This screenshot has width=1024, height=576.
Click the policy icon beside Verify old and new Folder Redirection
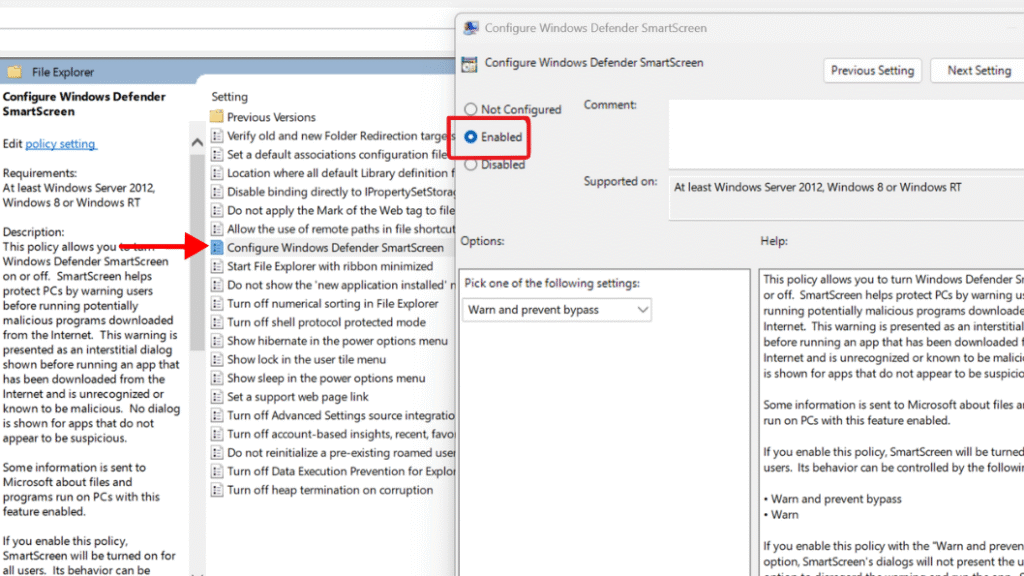pos(217,136)
